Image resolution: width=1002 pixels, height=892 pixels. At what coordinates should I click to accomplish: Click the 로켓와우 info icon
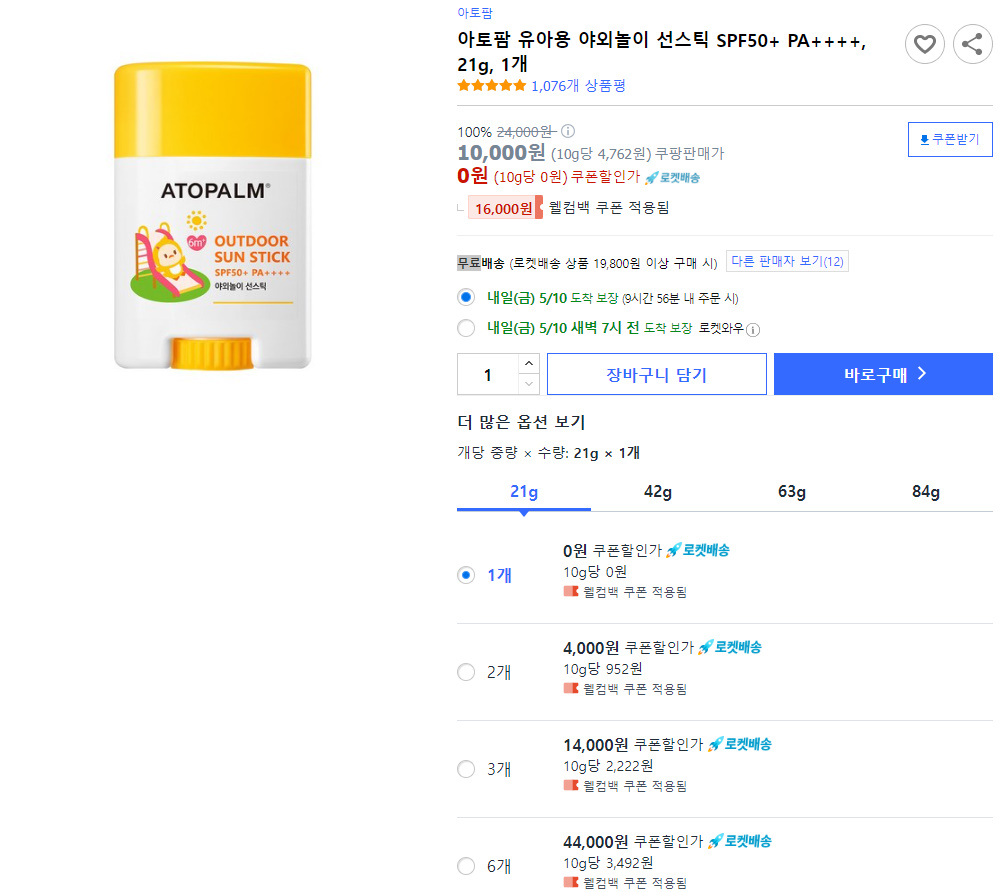[x=753, y=330]
